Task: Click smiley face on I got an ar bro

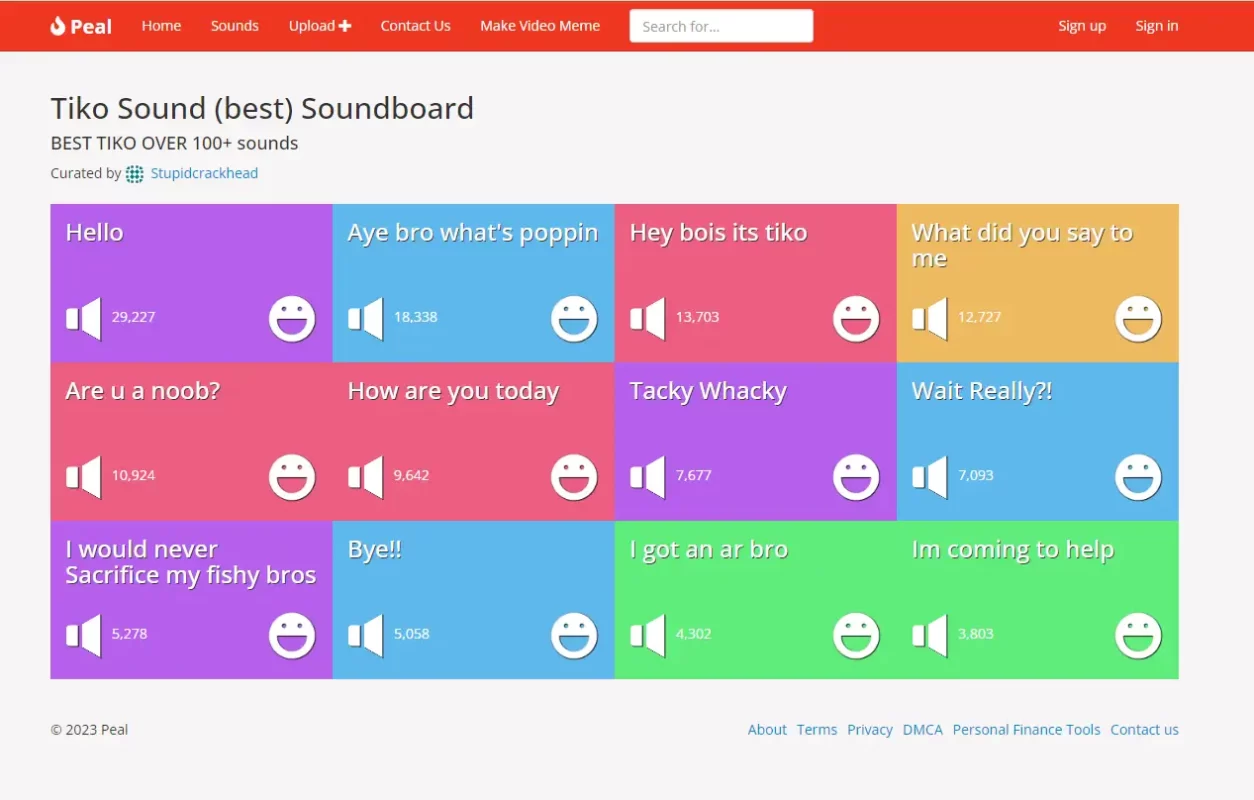Action: click(x=856, y=636)
